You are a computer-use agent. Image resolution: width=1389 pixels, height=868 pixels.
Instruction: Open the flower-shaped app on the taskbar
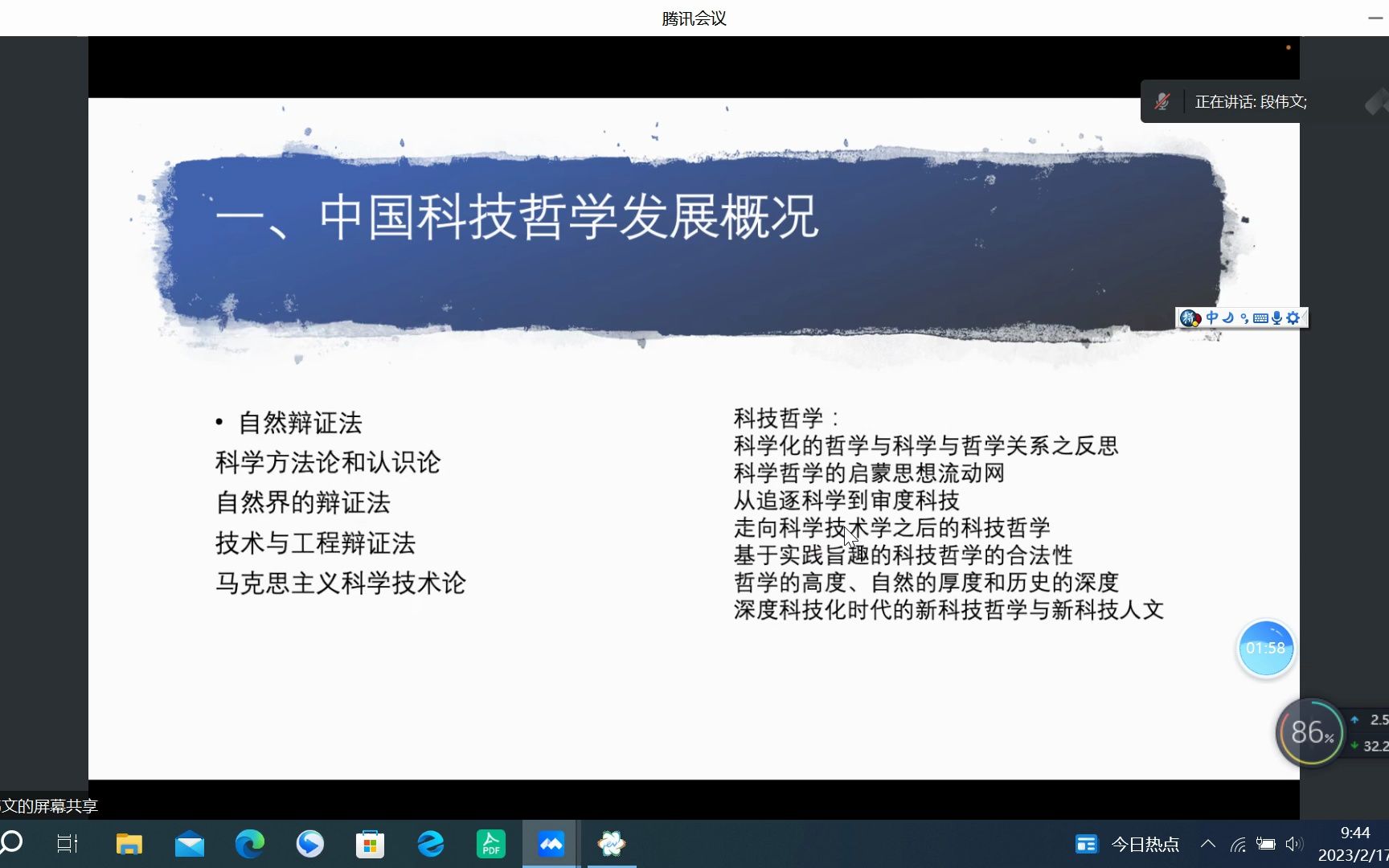pos(612,844)
